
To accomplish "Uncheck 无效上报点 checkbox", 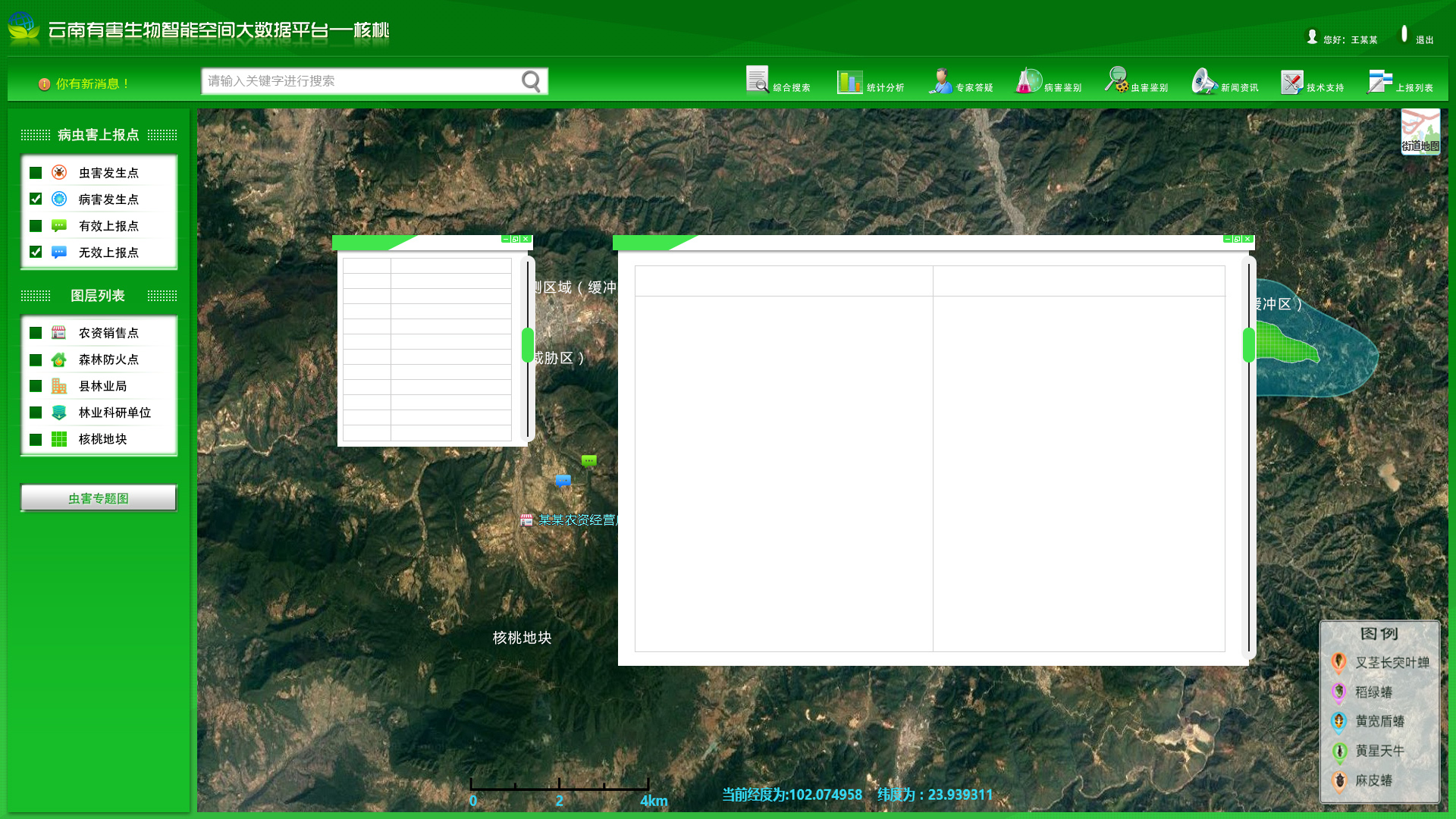I will pos(36,252).
